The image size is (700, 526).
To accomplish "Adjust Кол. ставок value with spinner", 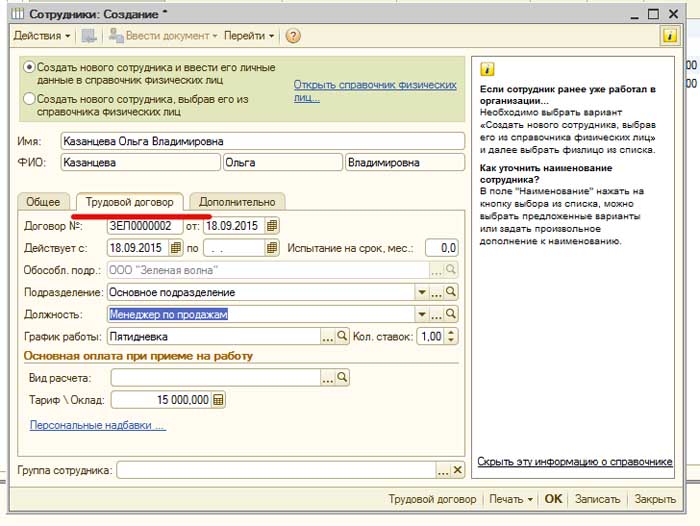I will 452,337.
